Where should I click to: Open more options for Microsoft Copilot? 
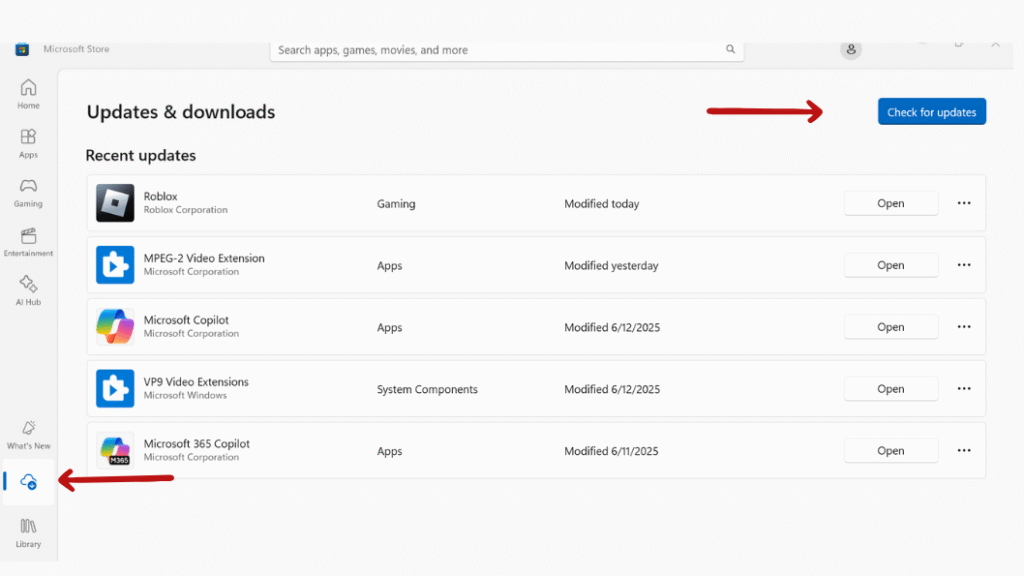[x=964, y=327]
